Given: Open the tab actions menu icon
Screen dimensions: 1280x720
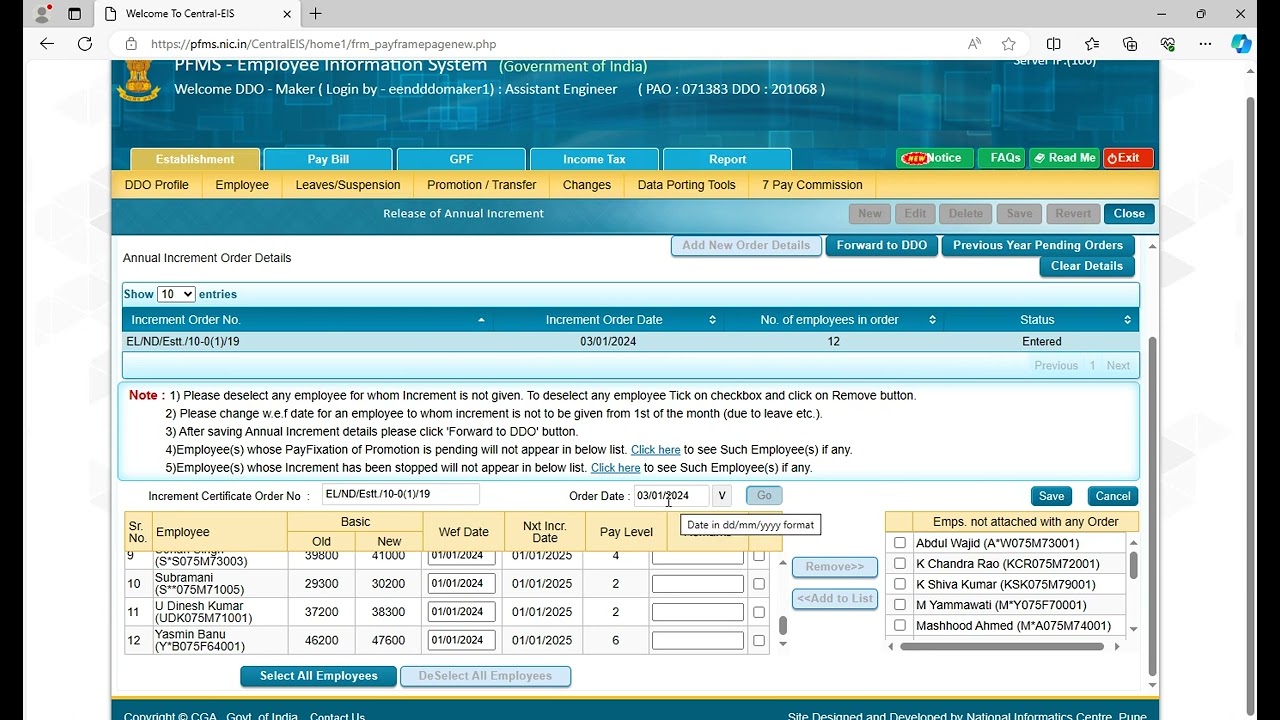Looking at the screenshot, I should [x=74, y=14].
